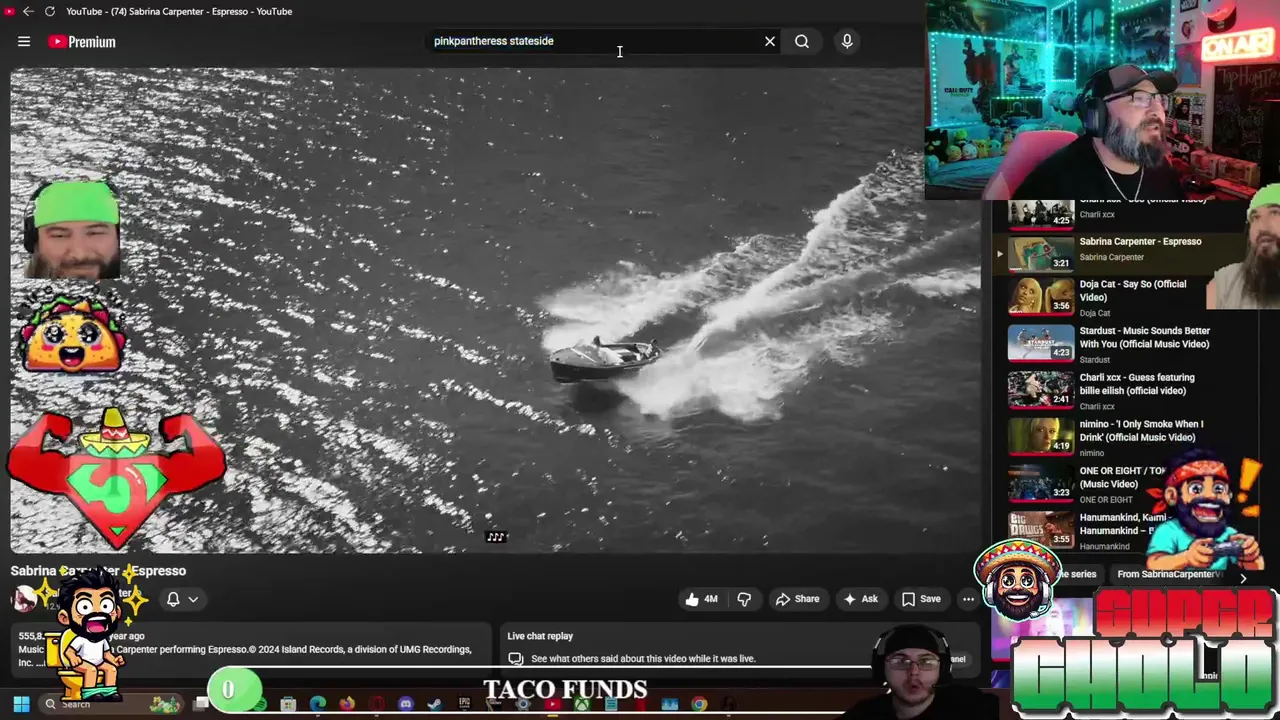Image resolution: width=1280 pixels, height=720 pixels.
Task: Open the nimino video thumbnail
Action: click(x=1041, y=437)
